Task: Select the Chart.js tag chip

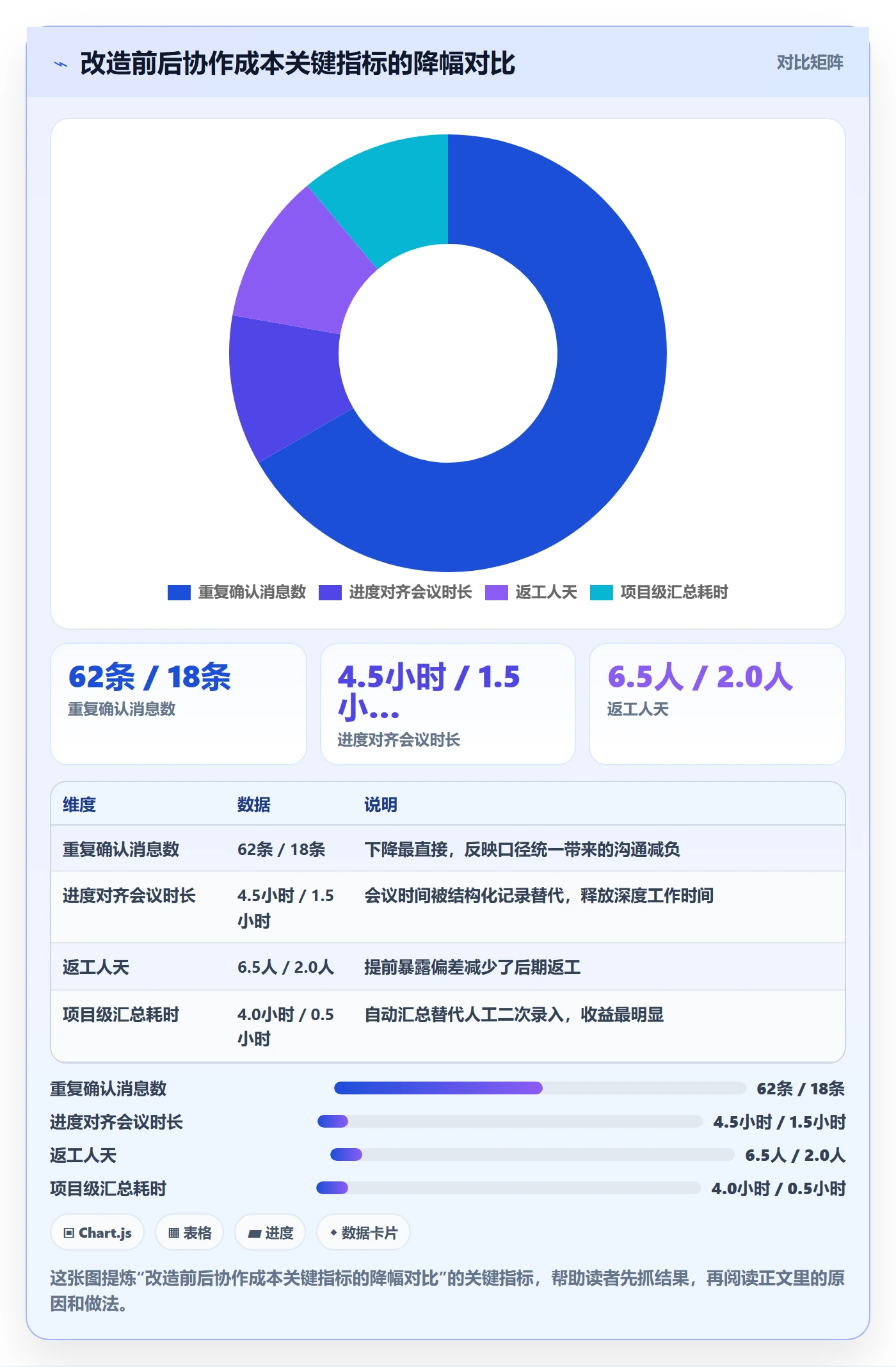Action: [x=97, y=1233]
